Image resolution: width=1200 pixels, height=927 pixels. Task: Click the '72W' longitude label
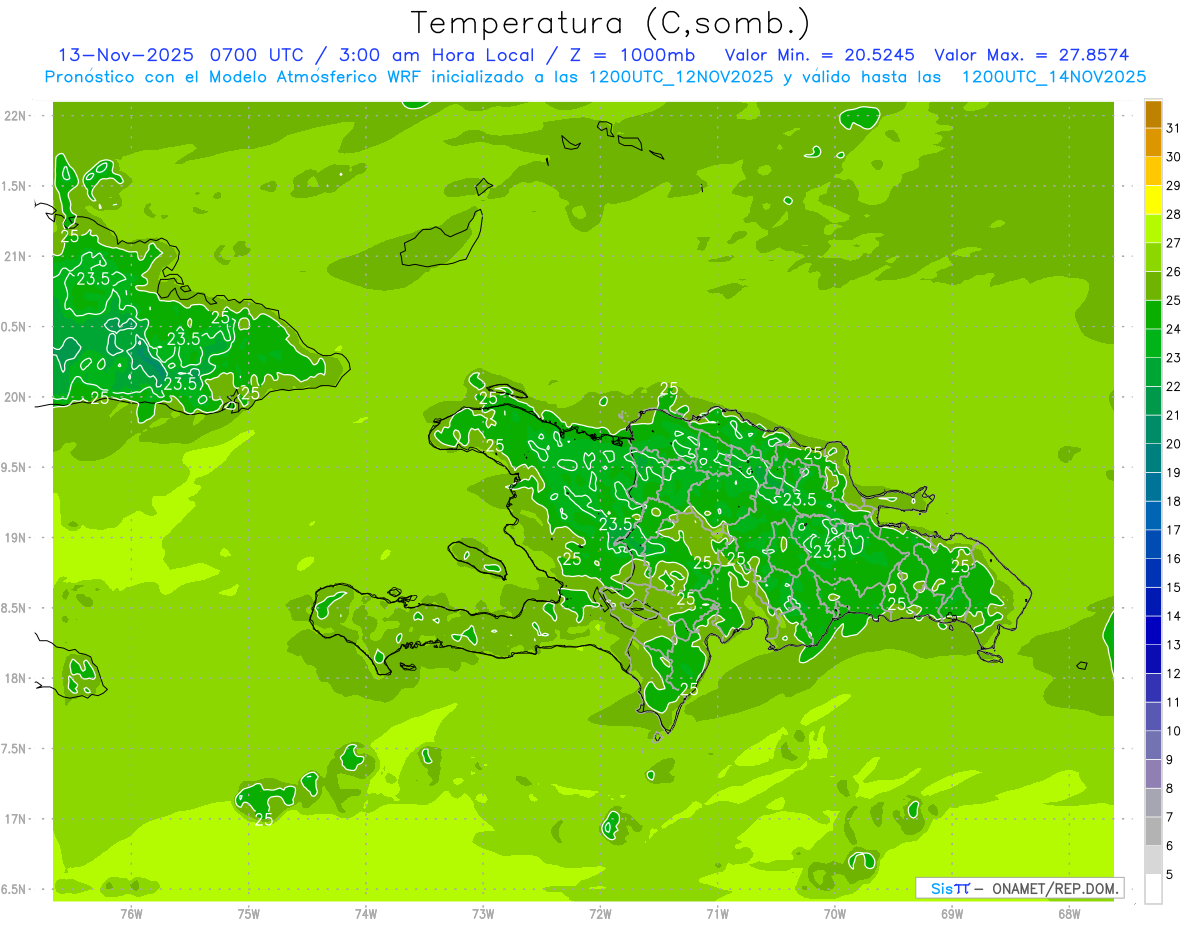click(x=600, y=914)
